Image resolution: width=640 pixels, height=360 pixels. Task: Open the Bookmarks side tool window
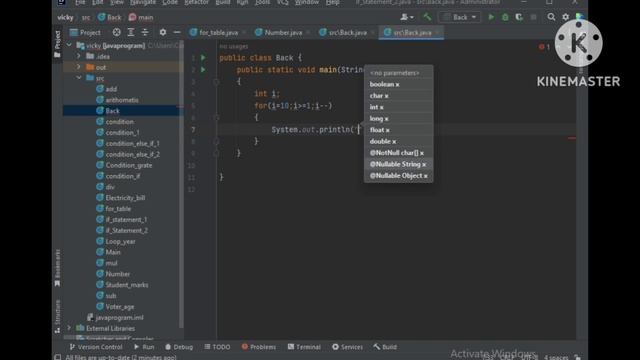point(58,267)
